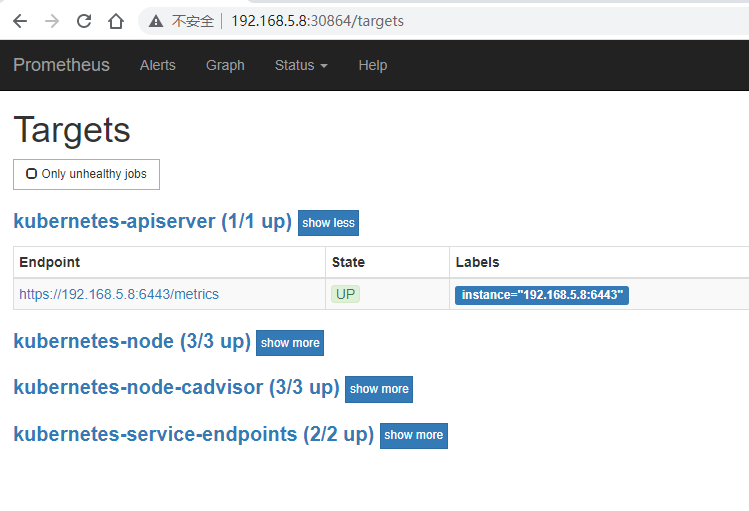Expand kubernetes-node-cadvisor with show more

pyautogui.click(x=379, y=389)
